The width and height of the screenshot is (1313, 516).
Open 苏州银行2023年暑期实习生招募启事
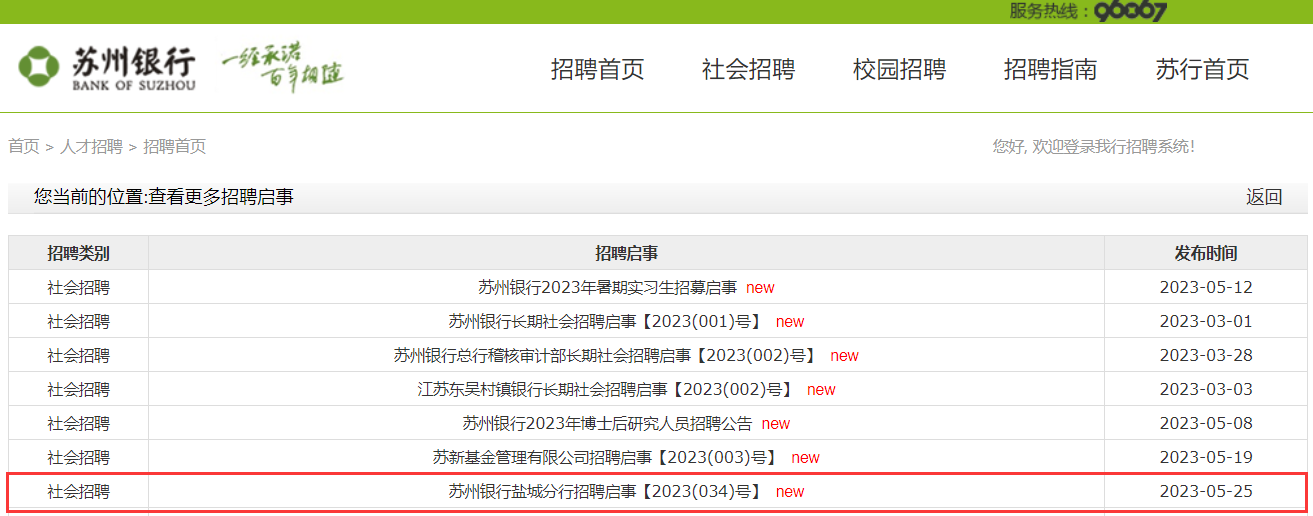tap(607, 287)
